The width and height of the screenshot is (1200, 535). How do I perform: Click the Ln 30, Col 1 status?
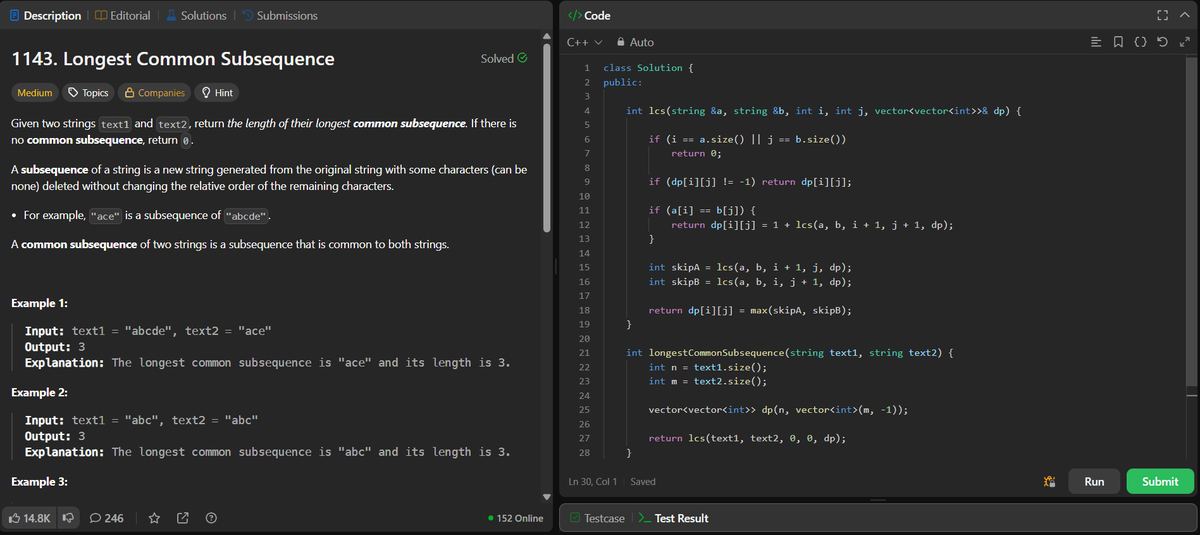pyautogui.click(x=592, y=481)
